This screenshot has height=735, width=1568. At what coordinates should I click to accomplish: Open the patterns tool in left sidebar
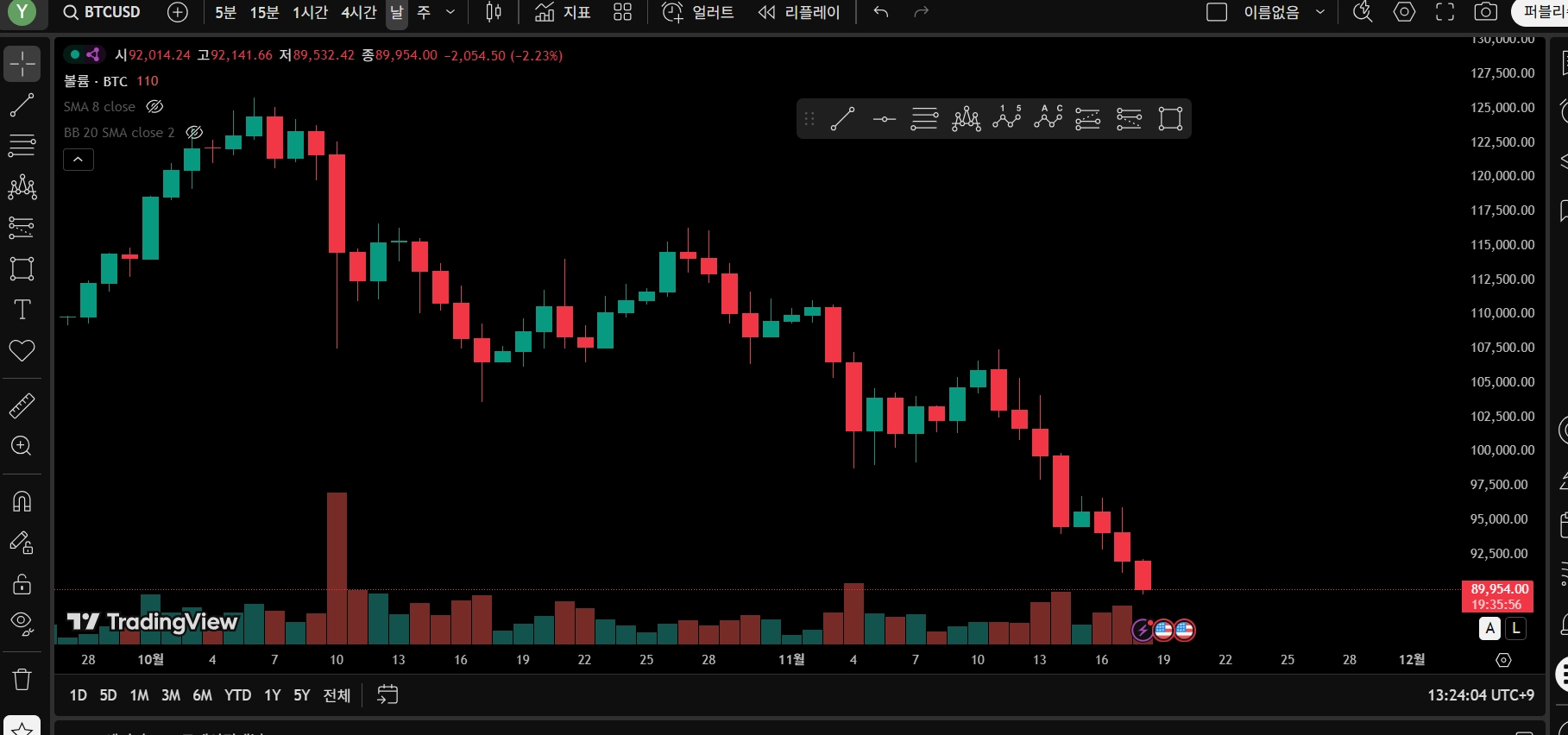click(x=22, y=186)
